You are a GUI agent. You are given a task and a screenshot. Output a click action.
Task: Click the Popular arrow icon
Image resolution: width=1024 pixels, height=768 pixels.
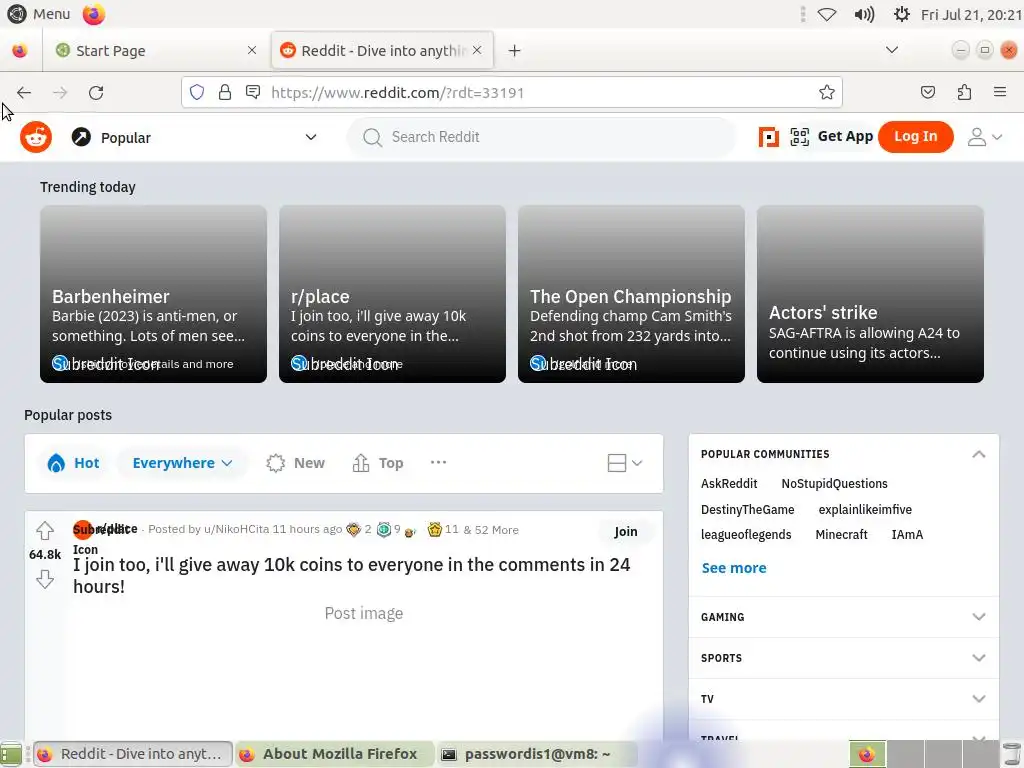(x=81, y=137)
